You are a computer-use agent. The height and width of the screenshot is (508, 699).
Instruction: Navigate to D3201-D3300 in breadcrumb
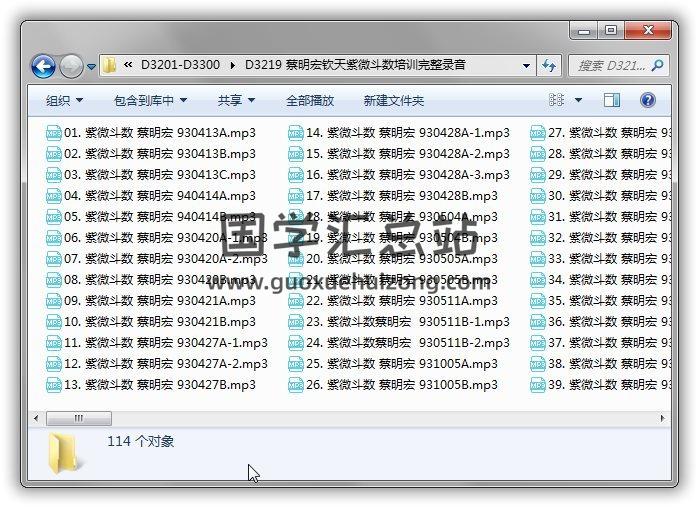click(180, 65)
